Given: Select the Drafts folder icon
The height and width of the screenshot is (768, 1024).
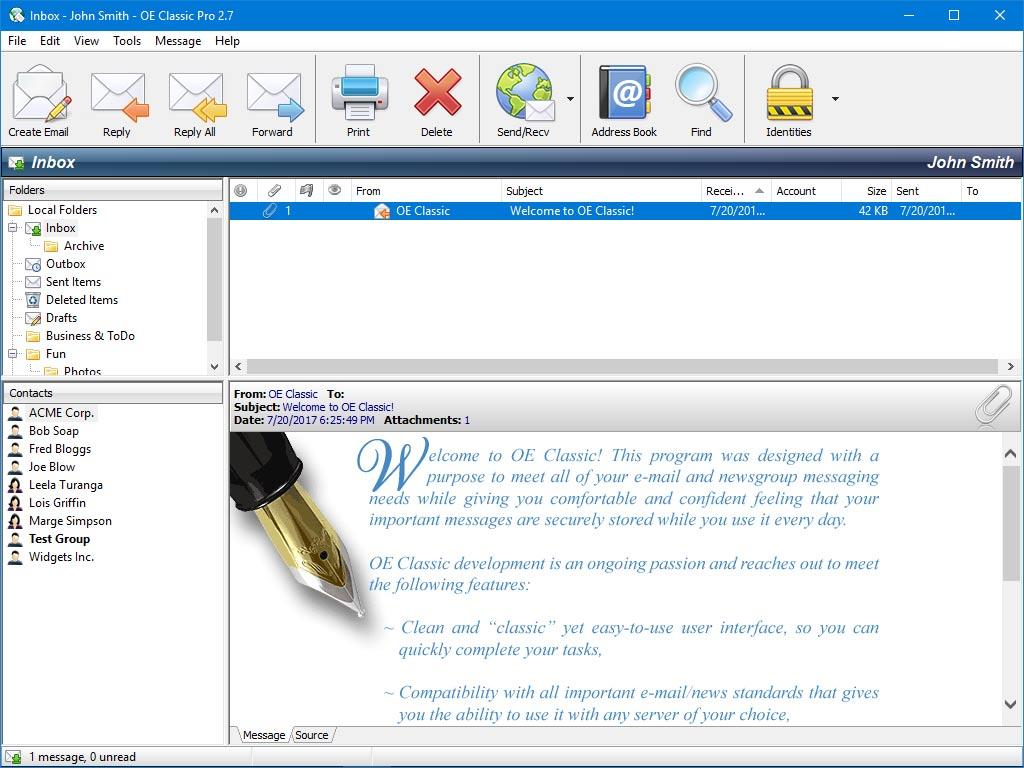Looking at the screenshot, I should coord(33,319).
